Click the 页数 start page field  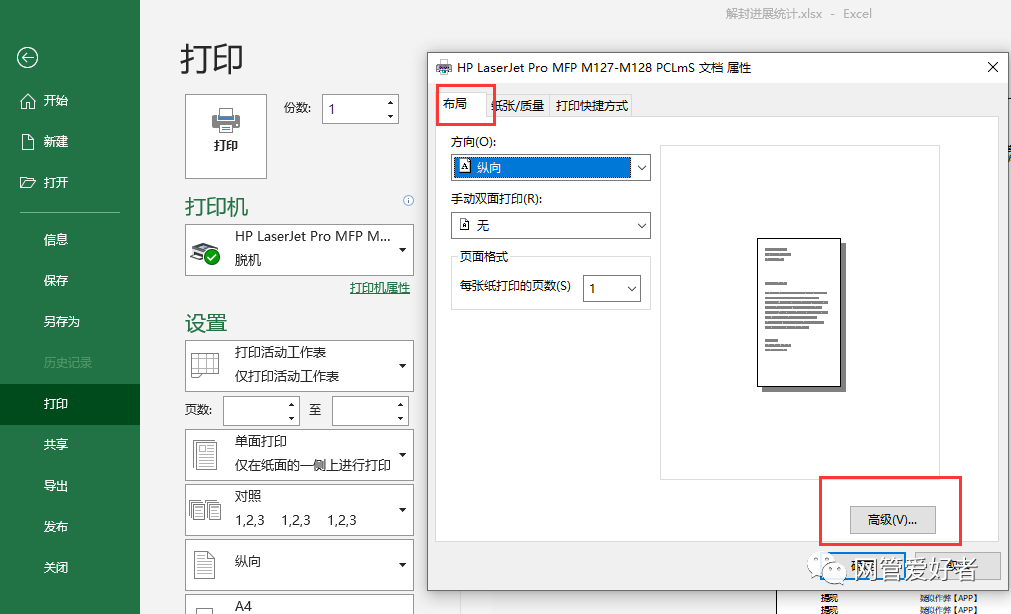pos(254,411)
